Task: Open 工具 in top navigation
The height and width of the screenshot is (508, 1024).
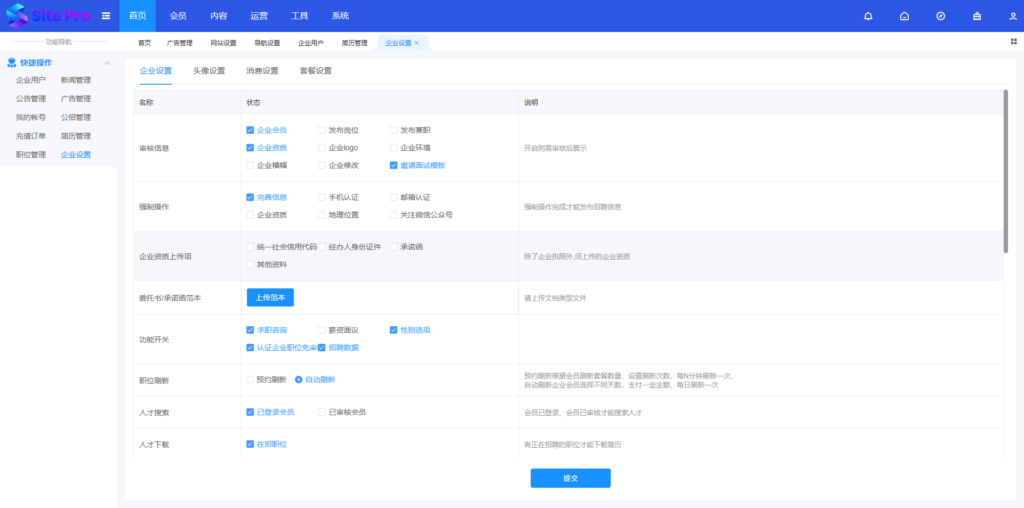Action: [x=300, y=16]
